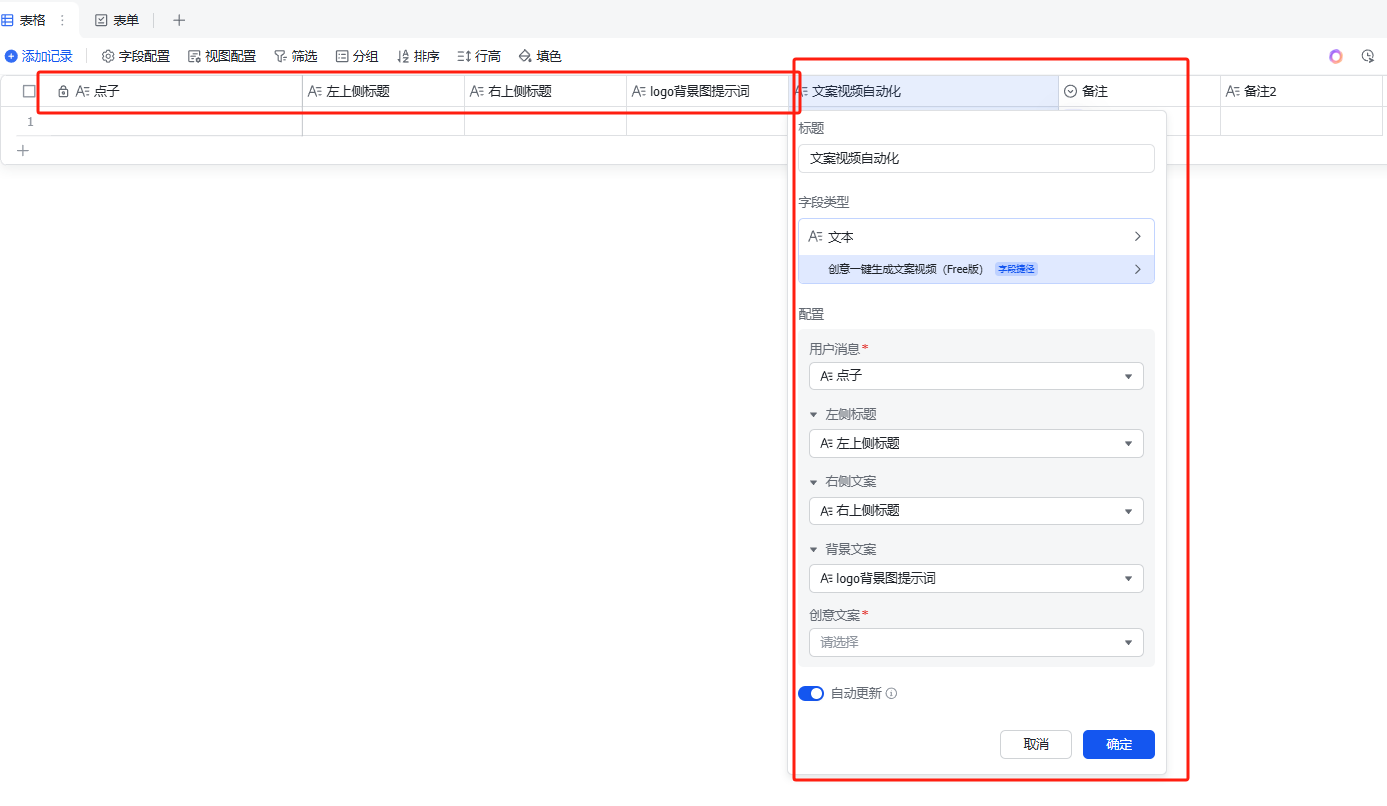Edit the 标题 input field
This screenshot has height=806, width=1387.
976,158
